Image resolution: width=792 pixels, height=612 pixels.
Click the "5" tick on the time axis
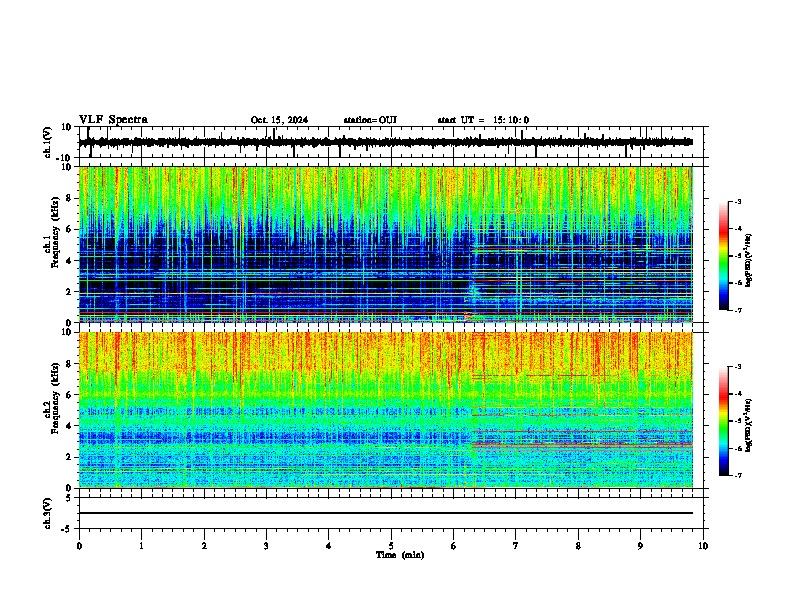(391, 546)
